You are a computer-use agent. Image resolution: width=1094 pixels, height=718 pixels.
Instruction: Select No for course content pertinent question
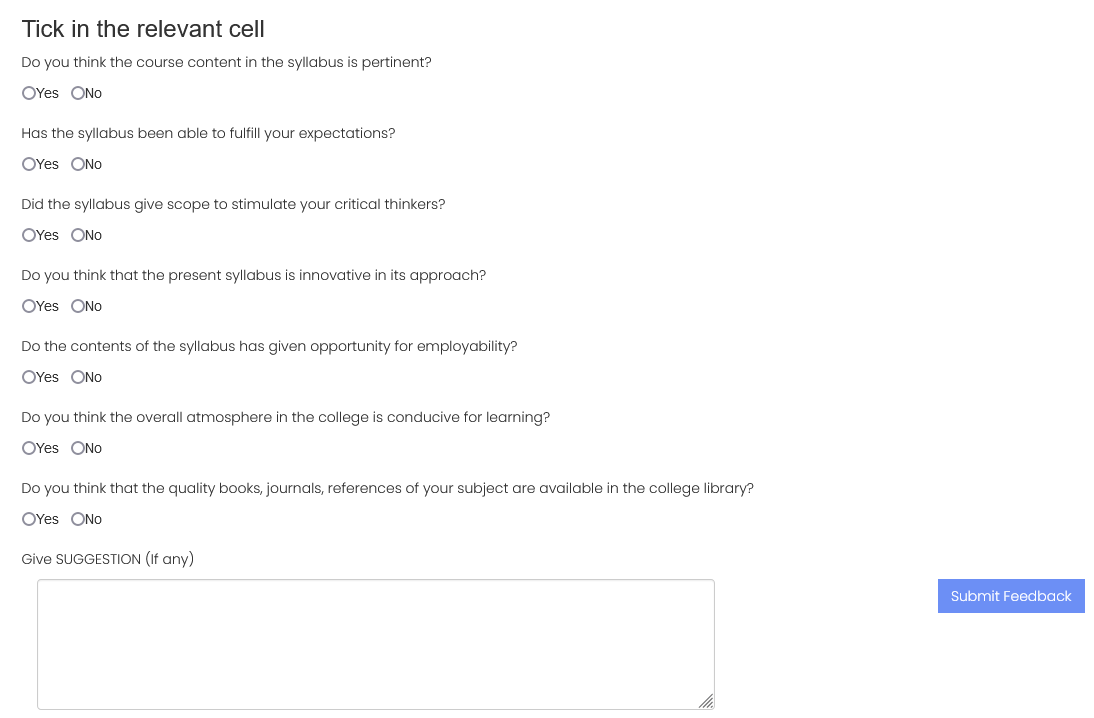pyautogui.click(x=77, y=93)
